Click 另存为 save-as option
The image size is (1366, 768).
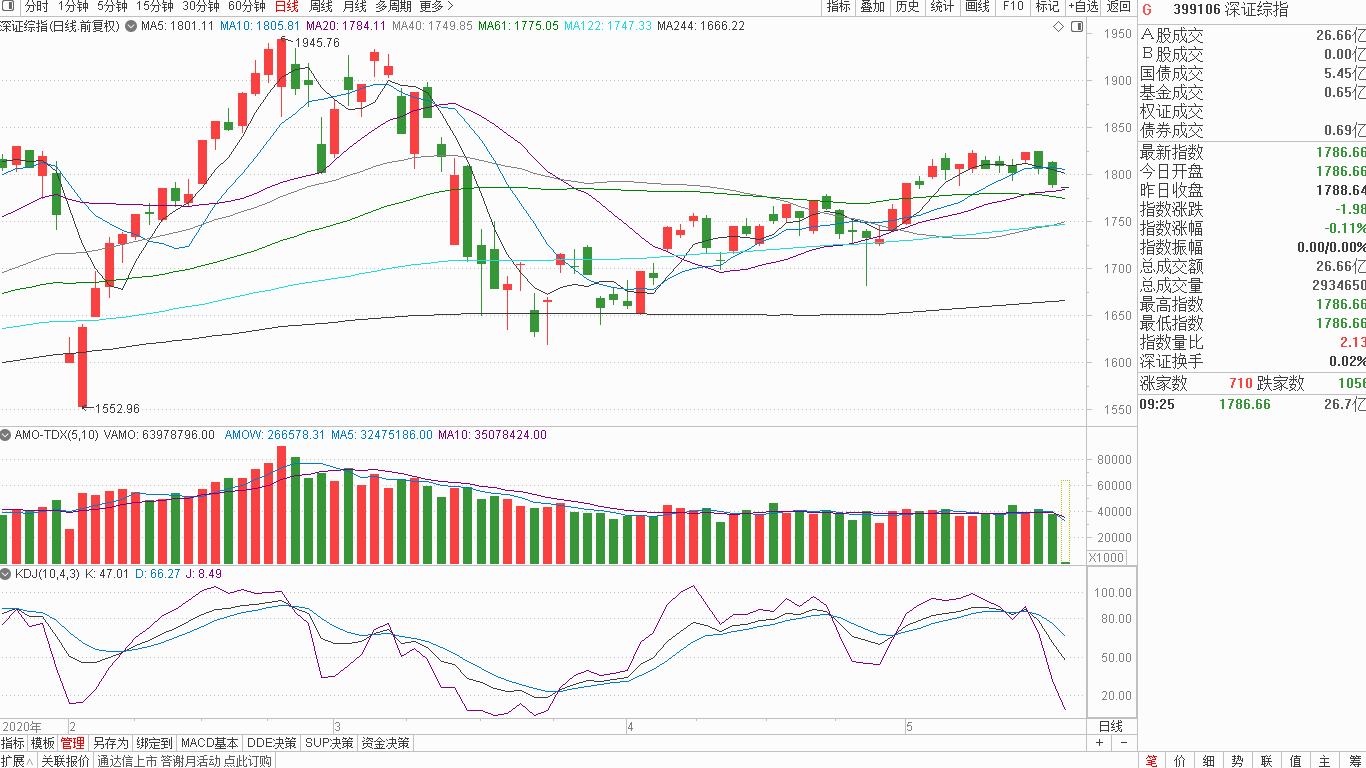coord(110,743)
